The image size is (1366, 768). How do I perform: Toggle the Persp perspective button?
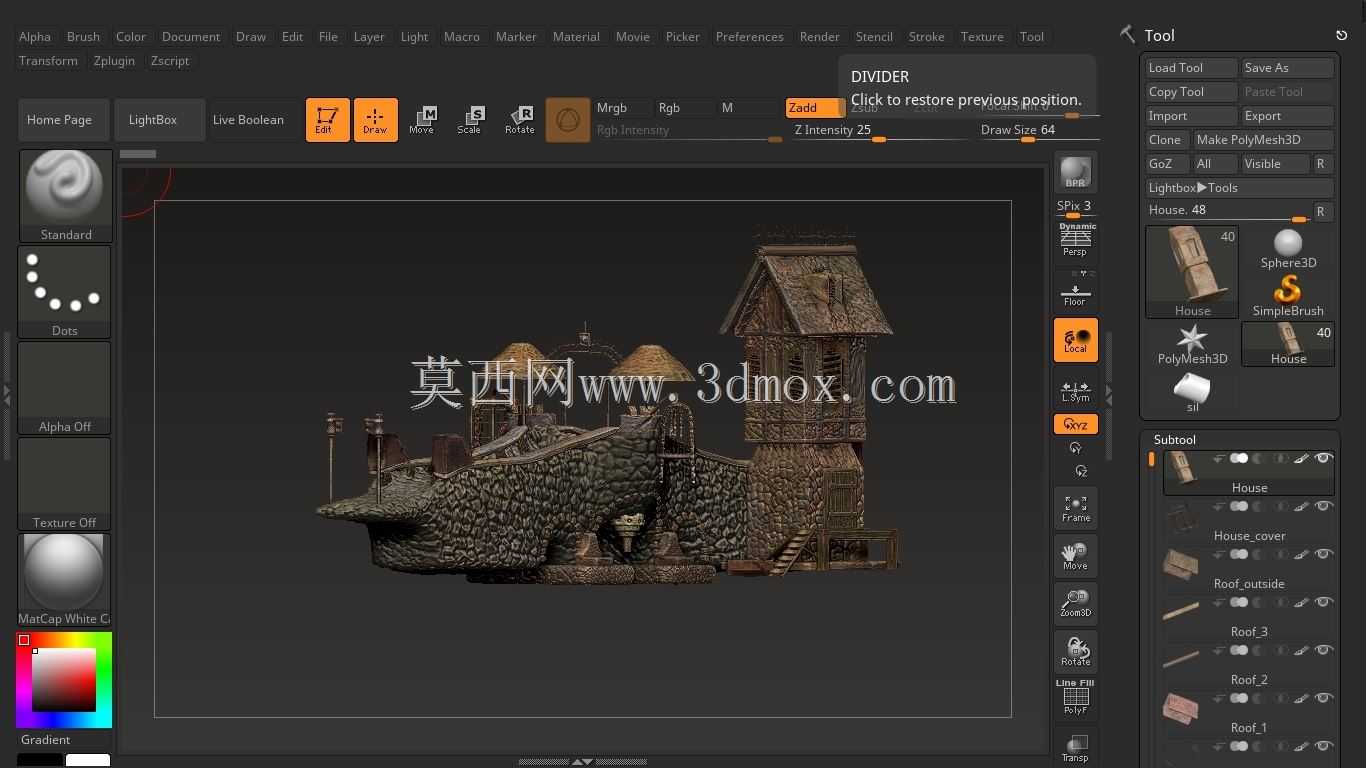point(1076,240)
